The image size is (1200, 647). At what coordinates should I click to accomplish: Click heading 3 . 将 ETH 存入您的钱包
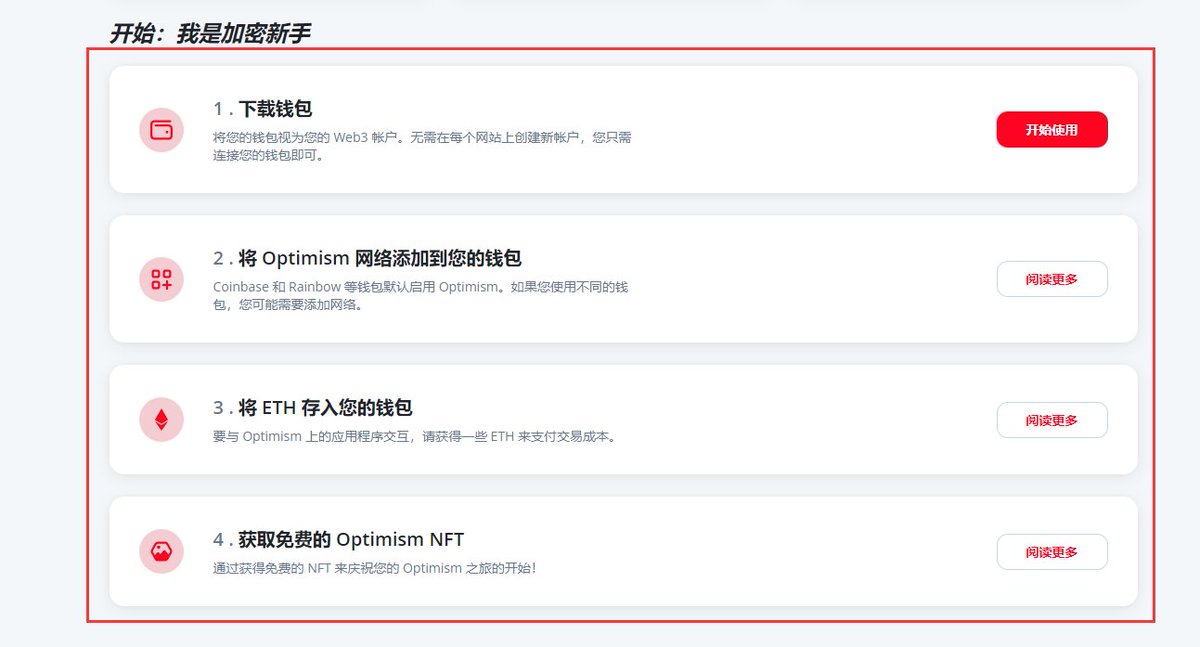(313, 408)
